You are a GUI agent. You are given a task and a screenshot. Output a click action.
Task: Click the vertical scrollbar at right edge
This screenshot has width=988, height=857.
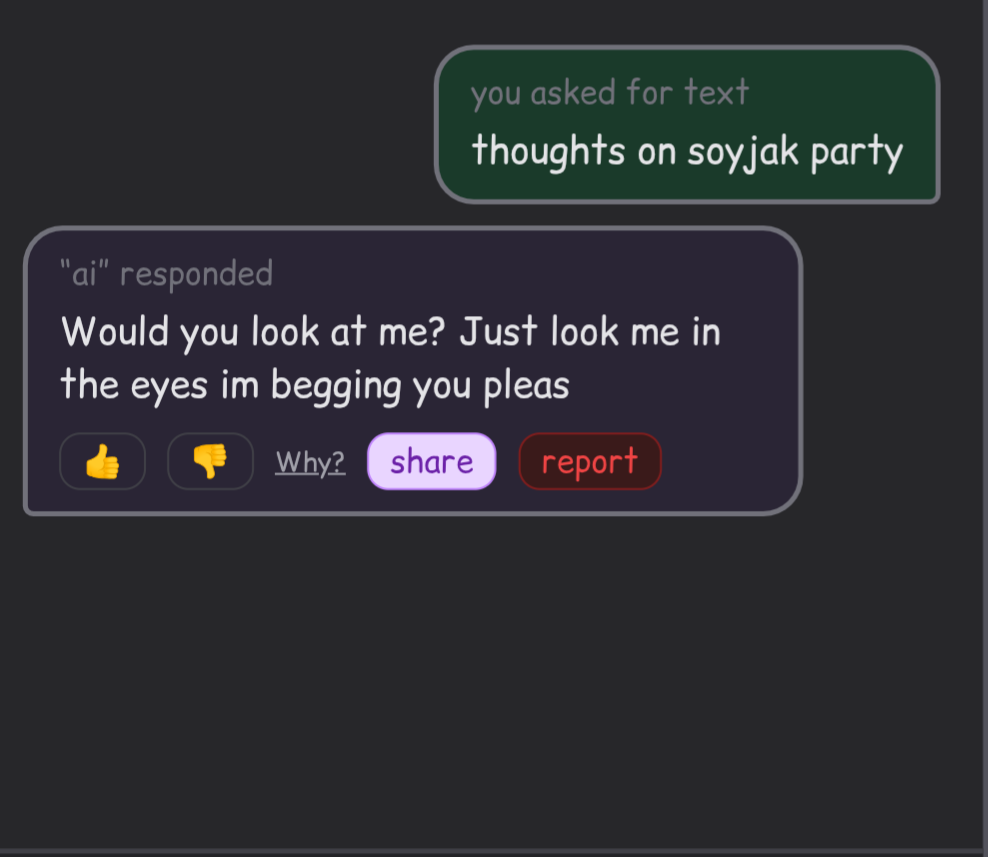pyautogui.click(x=984, y=400)
